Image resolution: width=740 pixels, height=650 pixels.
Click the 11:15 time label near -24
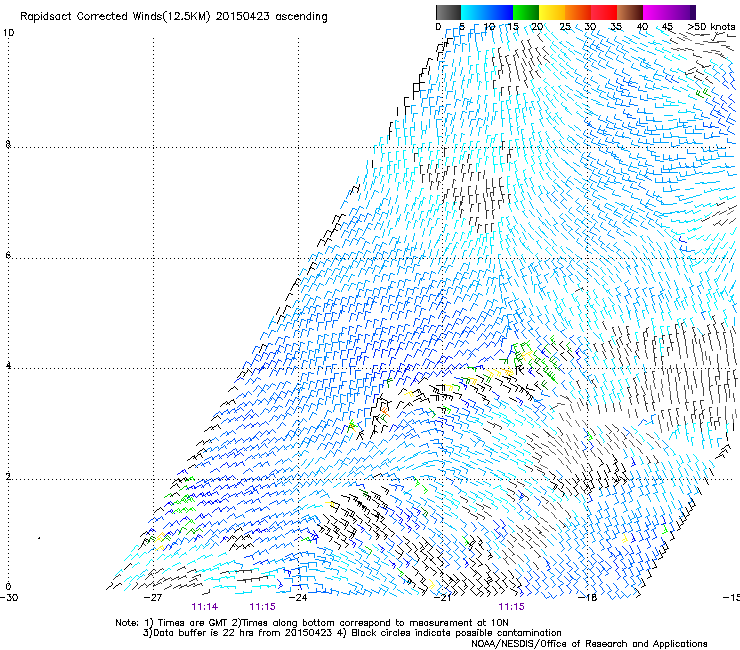pos(262,607)
